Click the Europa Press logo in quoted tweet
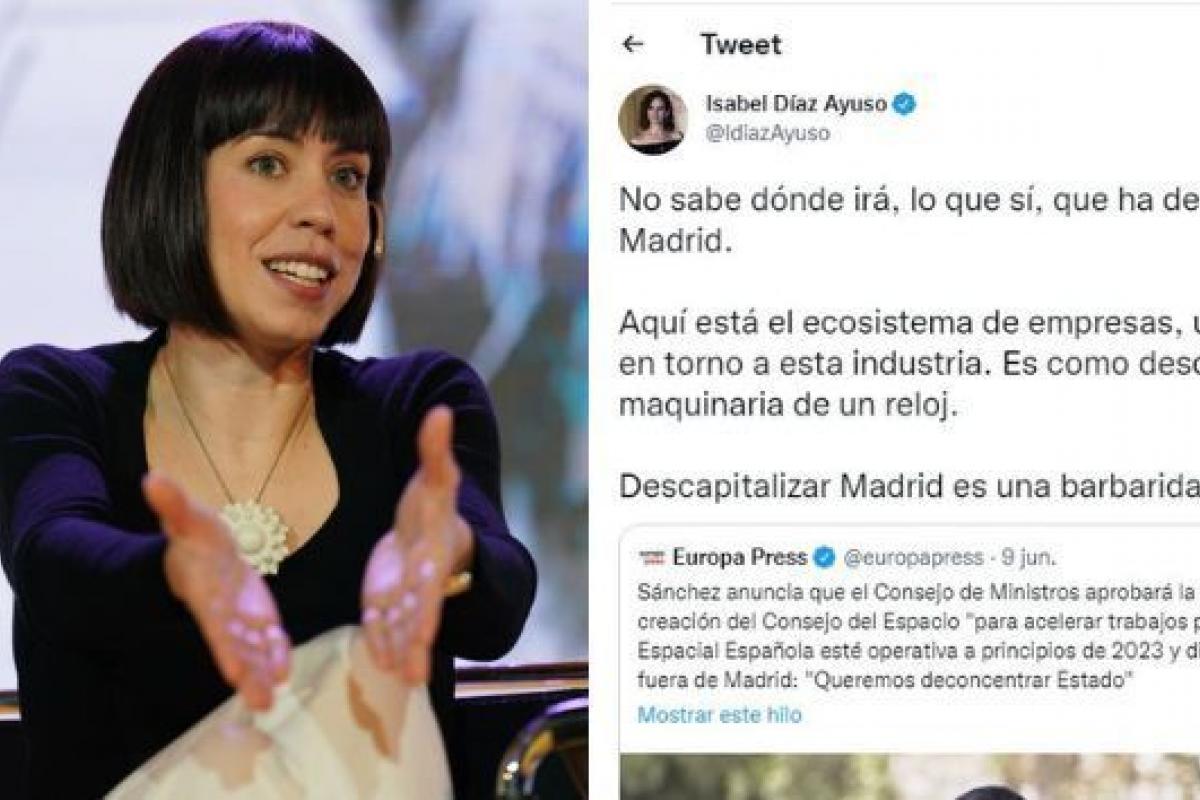This screenshot has width=1200, height=800. click(650, 557)
